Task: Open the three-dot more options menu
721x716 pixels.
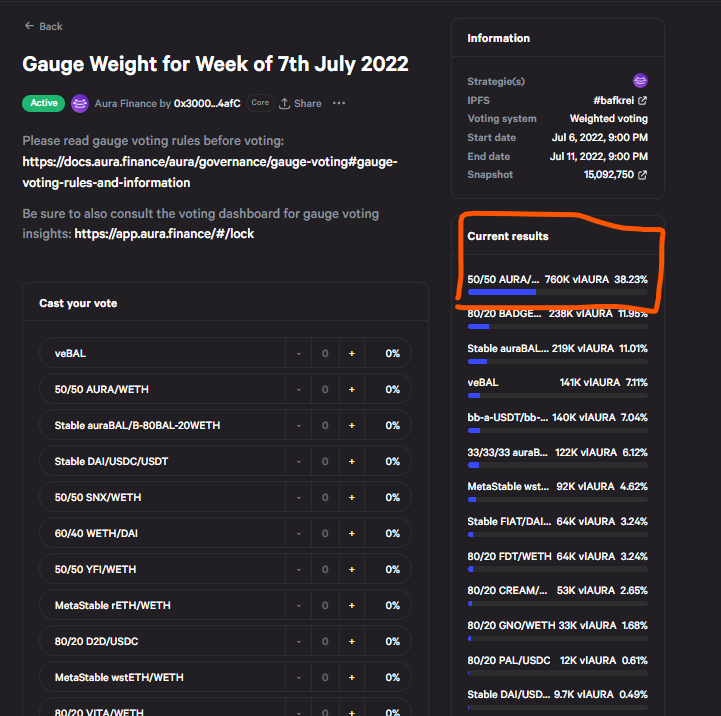Action: pos(339,103)
